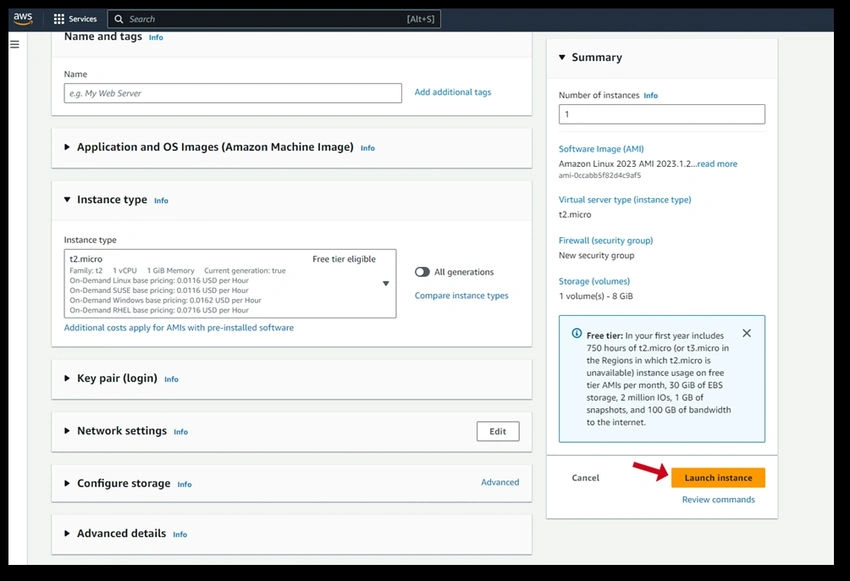Open Compare instance types link

(461, 295)
